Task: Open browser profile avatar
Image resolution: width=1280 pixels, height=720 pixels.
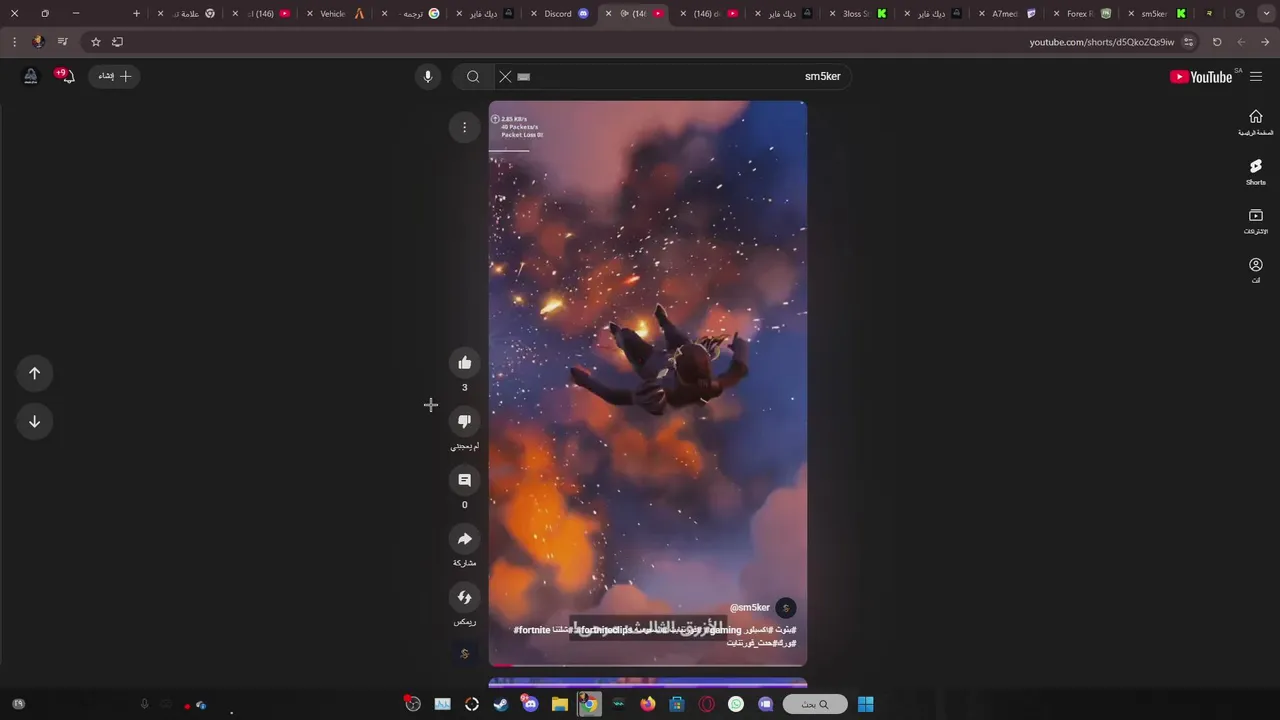Action: 38,42
